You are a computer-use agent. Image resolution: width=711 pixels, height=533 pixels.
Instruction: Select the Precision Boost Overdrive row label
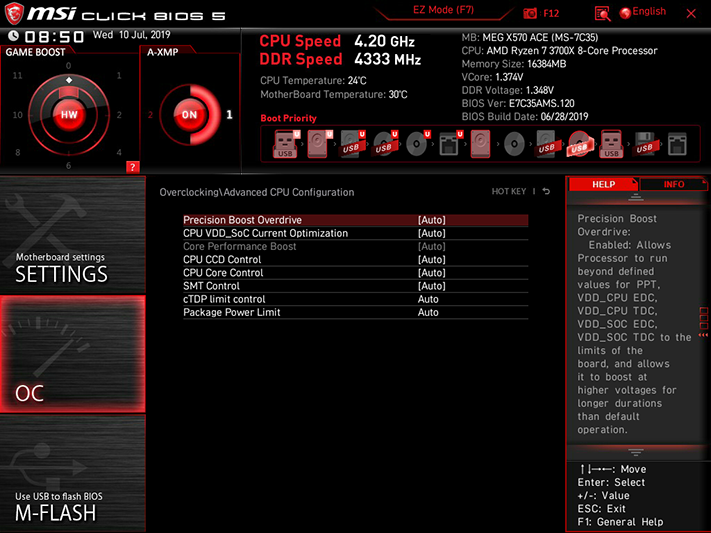(242, 220)
